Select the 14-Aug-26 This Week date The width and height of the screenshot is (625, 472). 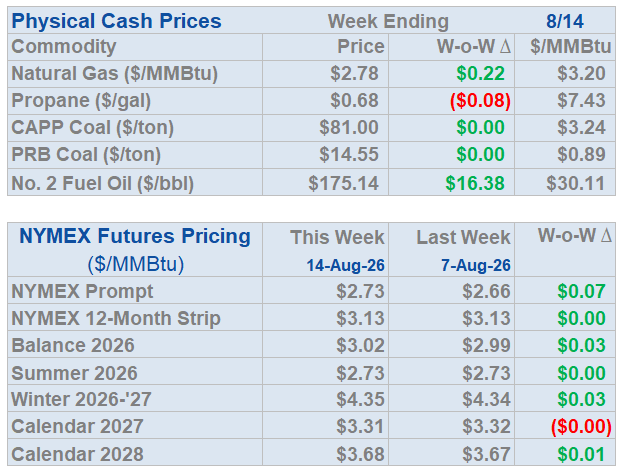(346, 266)
